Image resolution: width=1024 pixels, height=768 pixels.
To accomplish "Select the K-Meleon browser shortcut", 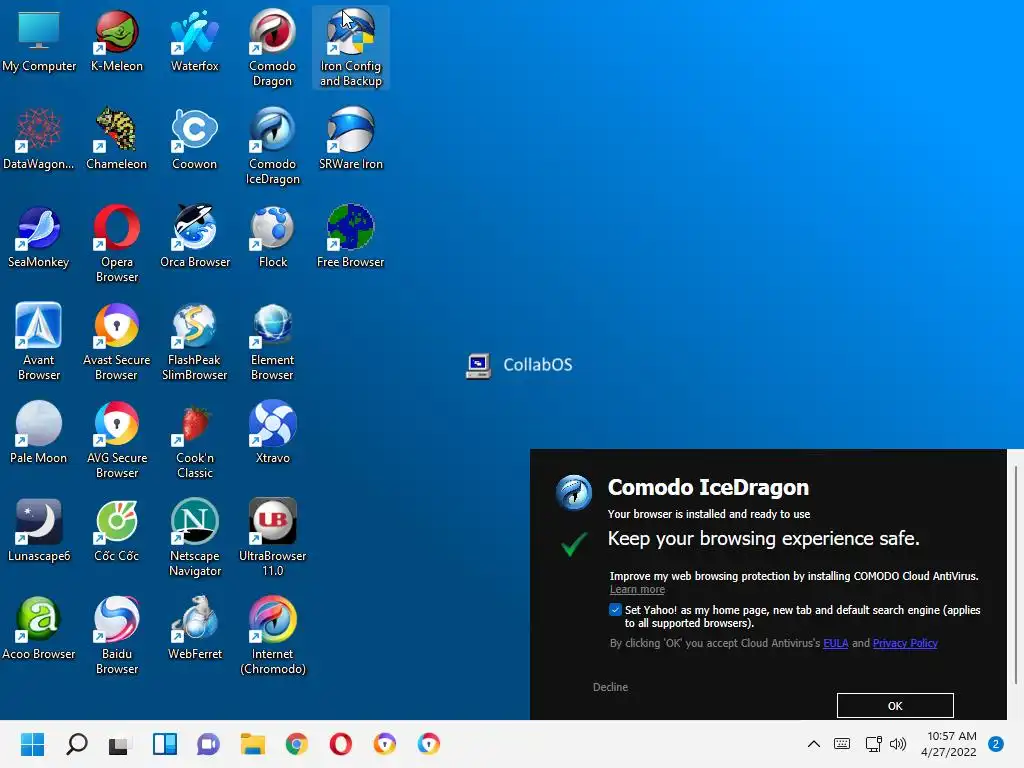I will 116,40.
